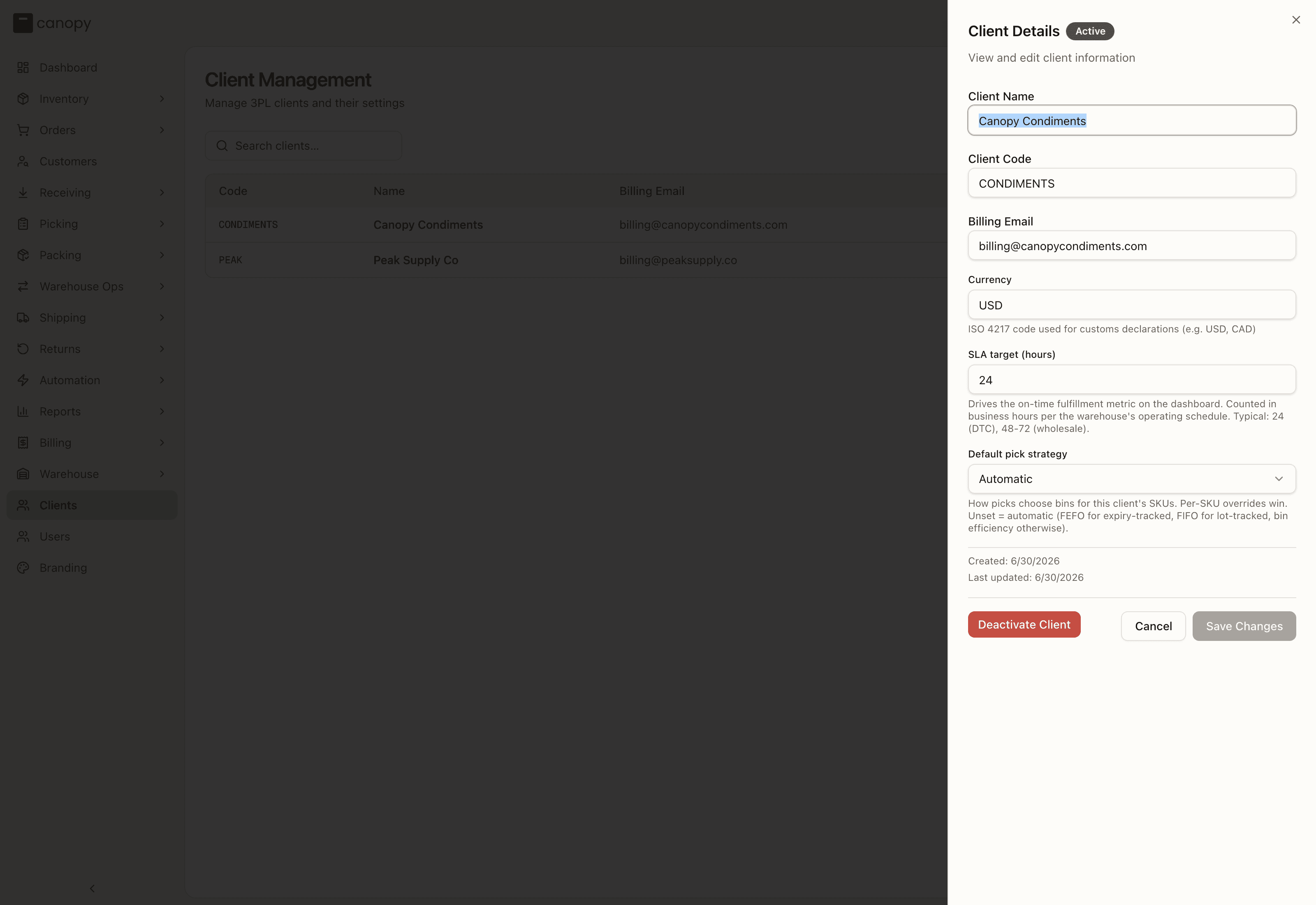This screenshot has width=1316, height=905.
Task: Click into the SLA target hours field
Action: pyautogui.click(x=1131, y=379)
